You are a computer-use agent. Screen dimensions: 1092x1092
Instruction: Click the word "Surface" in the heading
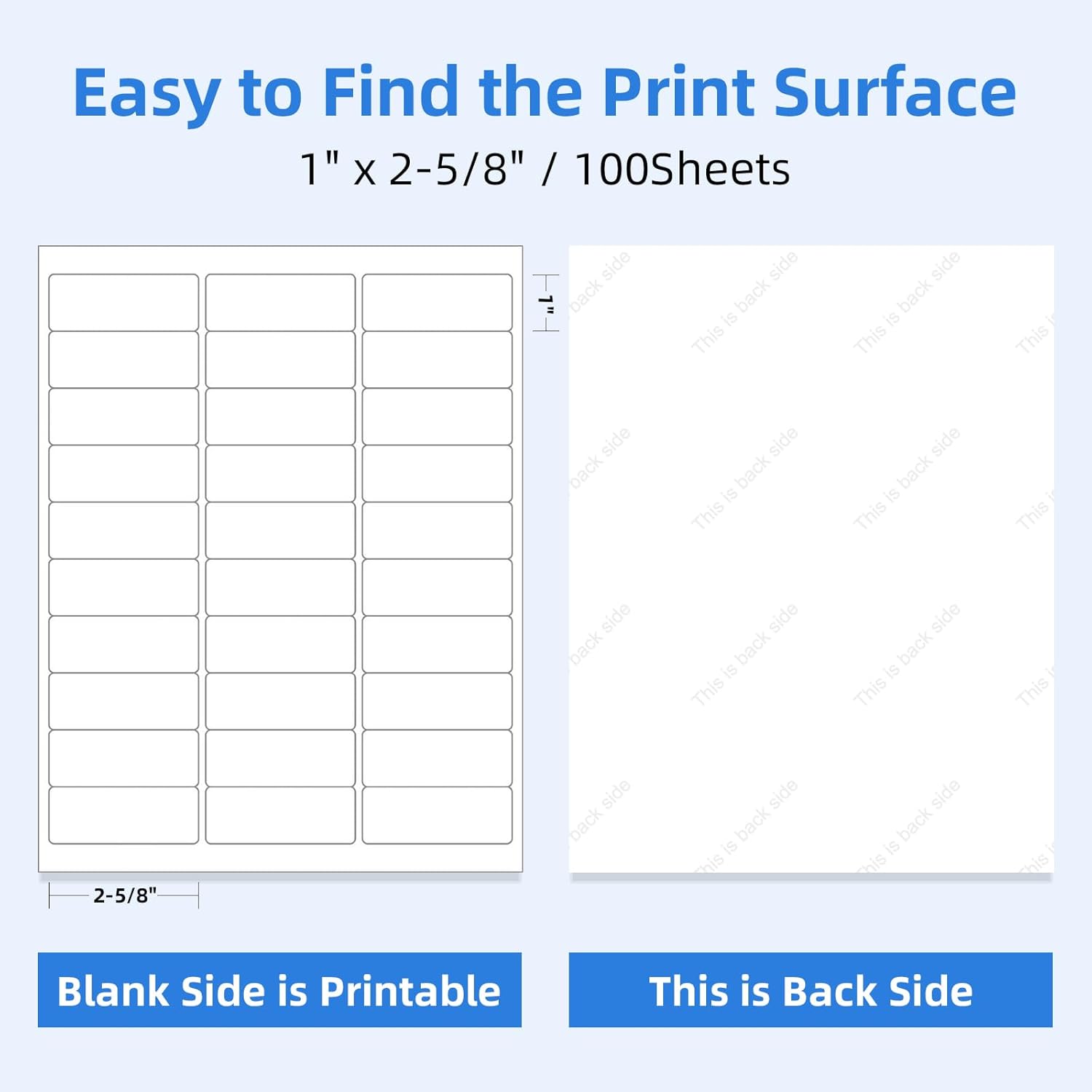[894, 92]
